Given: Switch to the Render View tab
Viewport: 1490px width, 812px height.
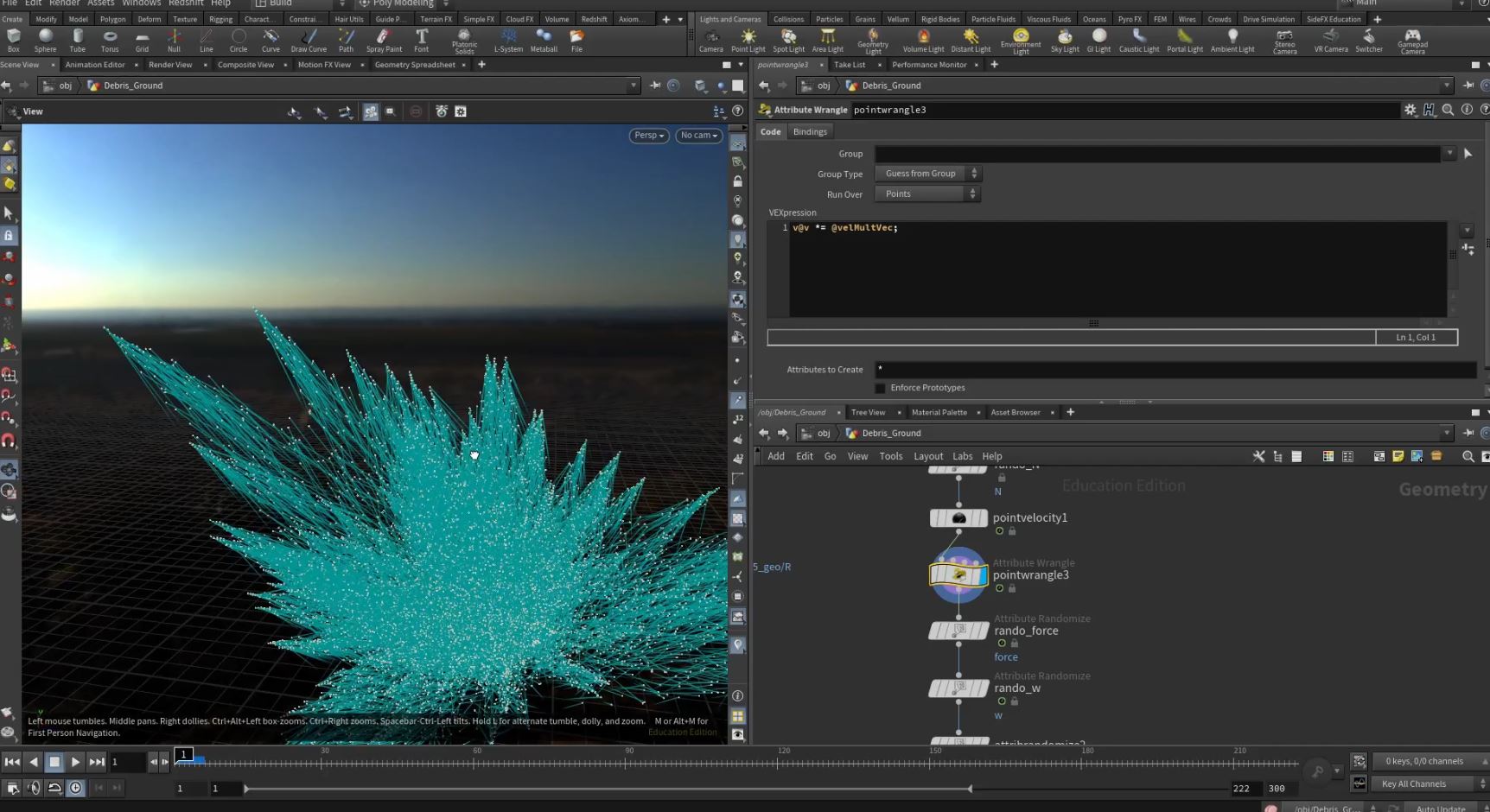Looking at the screenshot, I should click(x=170, y=65).
